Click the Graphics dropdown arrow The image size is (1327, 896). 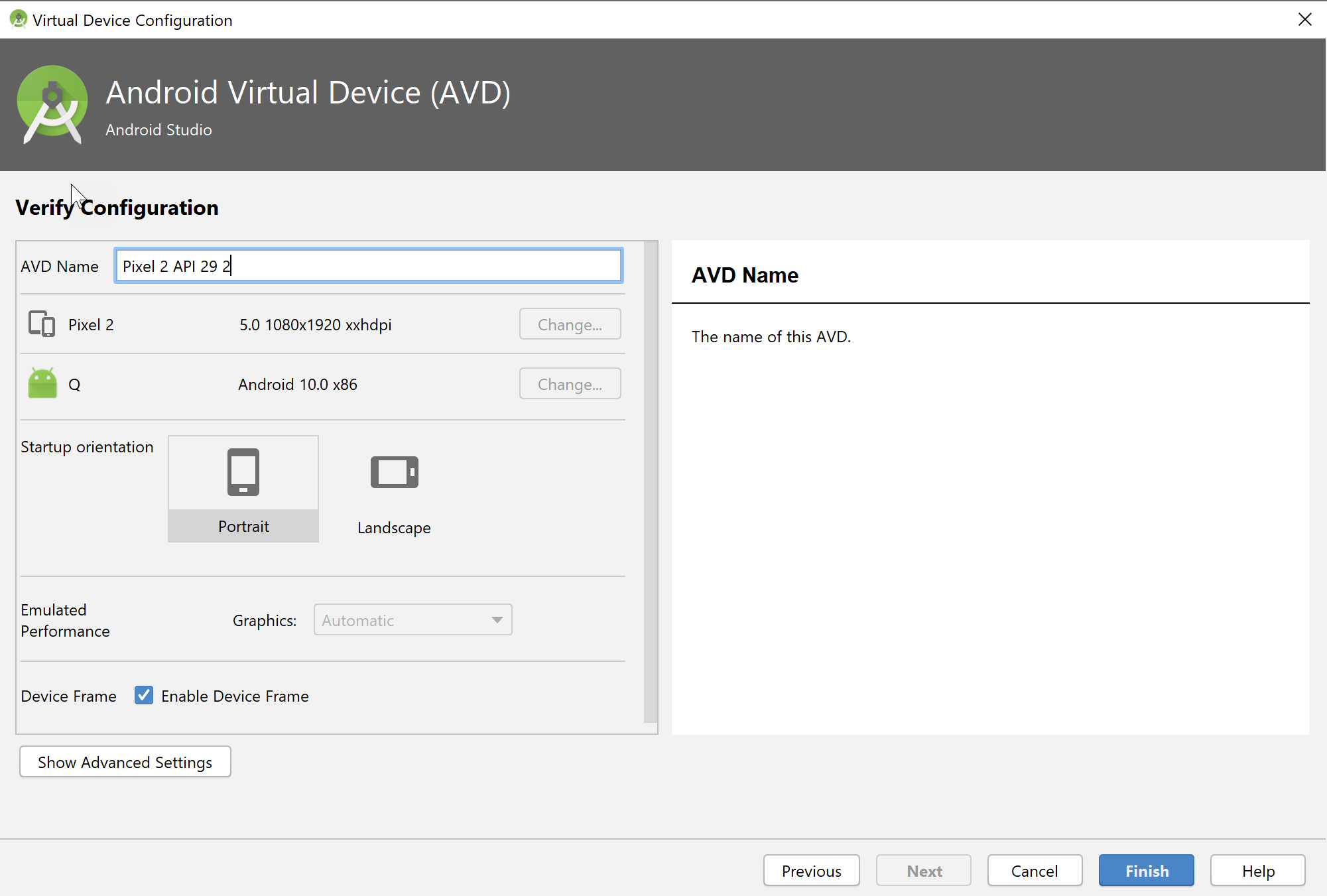click(x=497, y=620)
